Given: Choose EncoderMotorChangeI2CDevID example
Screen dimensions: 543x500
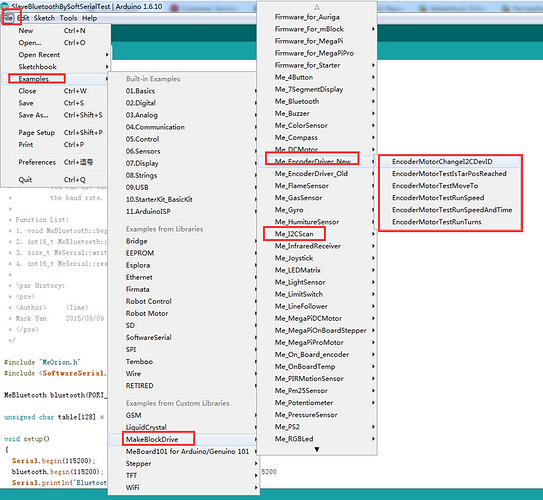Looking at the screenshot, I should 449,162.
